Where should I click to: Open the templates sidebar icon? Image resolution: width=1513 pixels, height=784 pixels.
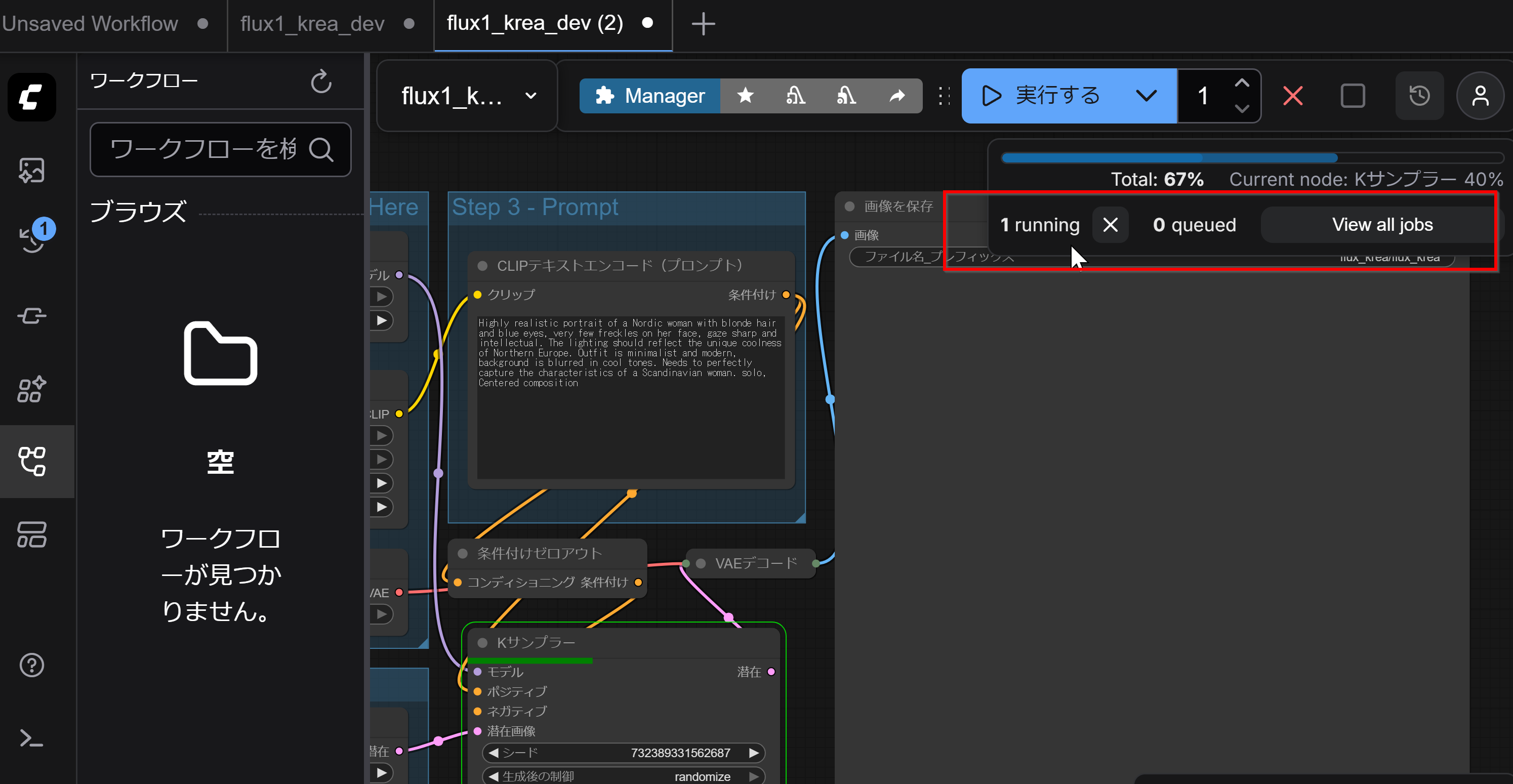coord(32,534)
